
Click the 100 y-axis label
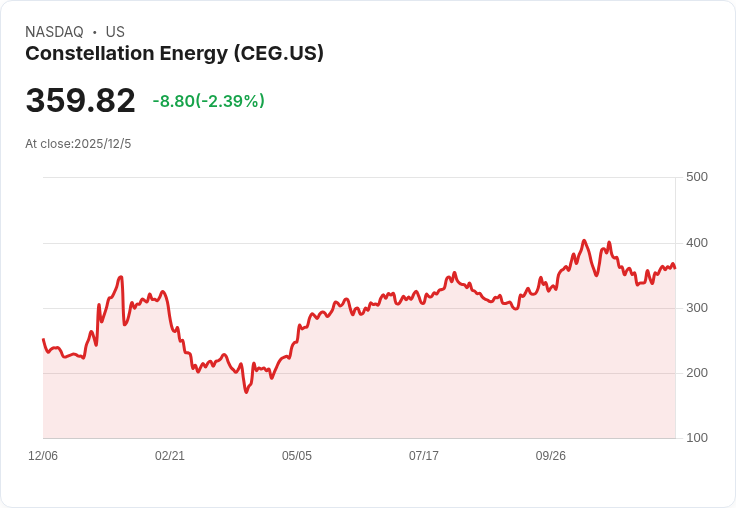coord(696,438)
